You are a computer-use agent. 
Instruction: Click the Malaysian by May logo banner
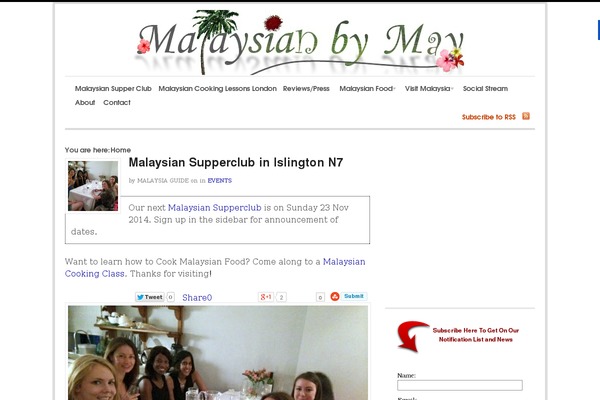coord(300,42)
